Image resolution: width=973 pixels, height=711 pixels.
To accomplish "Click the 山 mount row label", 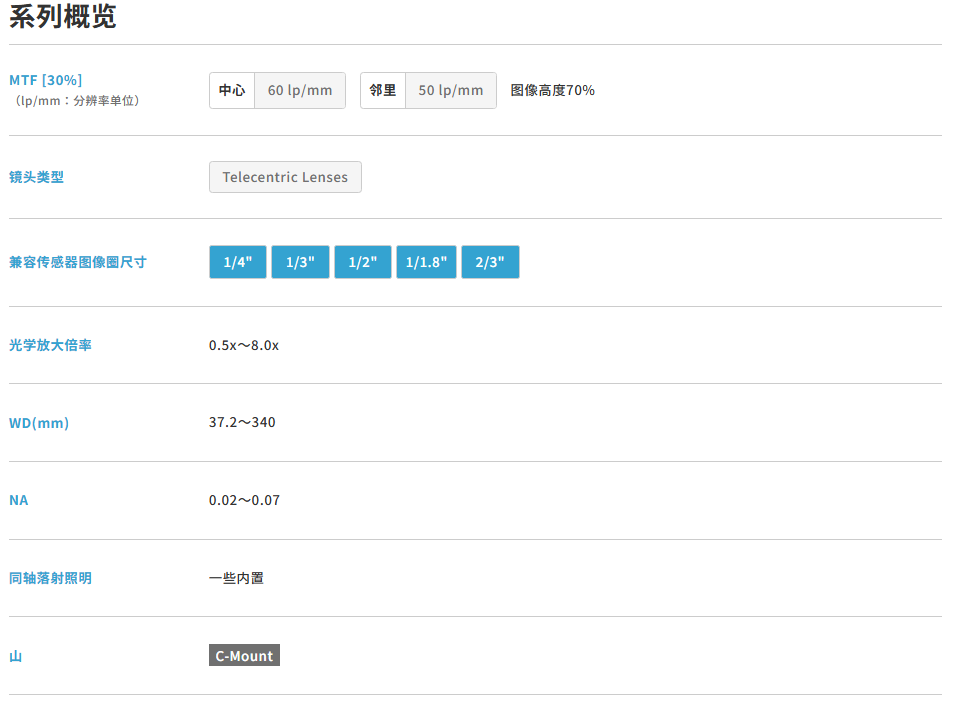I will [x=16, y=656].
